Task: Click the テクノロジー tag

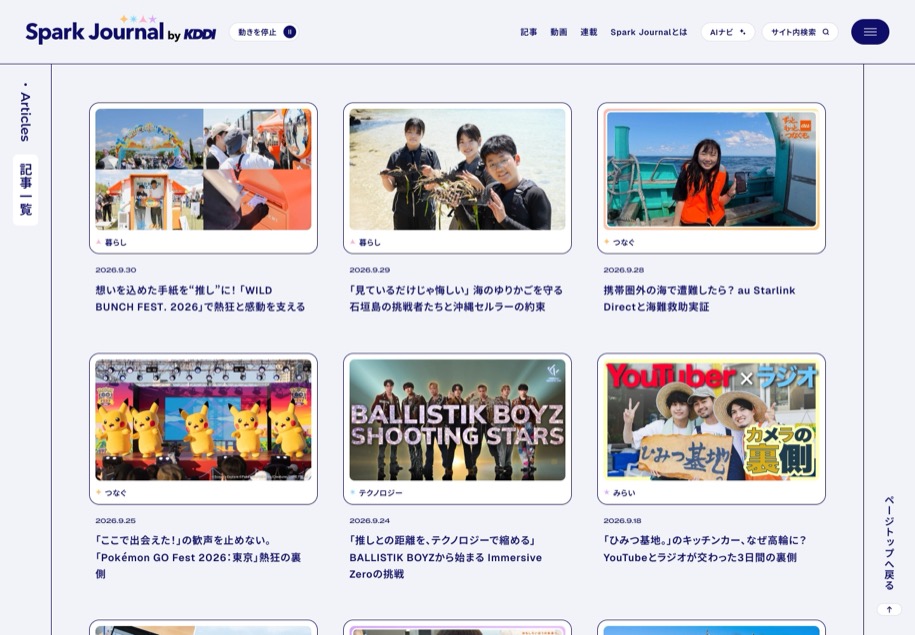Action: click(x=376, y=493)
